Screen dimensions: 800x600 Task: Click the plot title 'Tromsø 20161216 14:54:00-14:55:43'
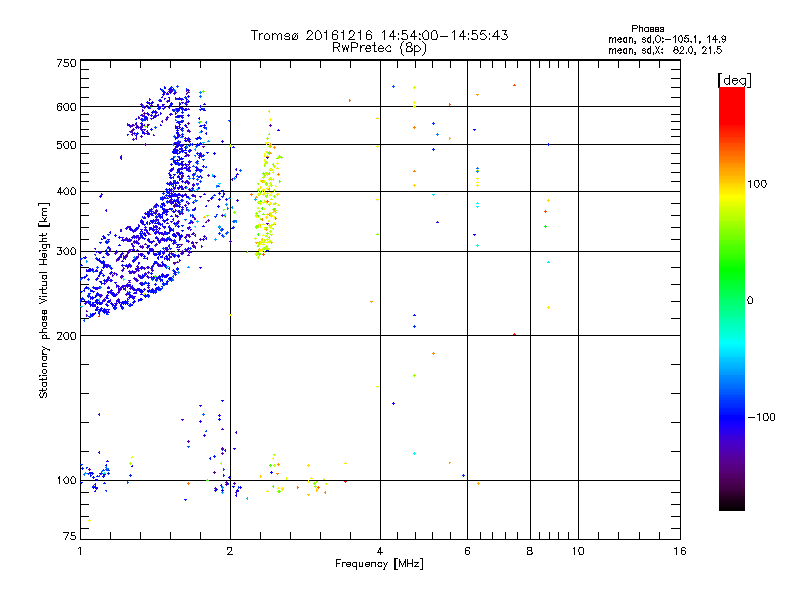click(x=379, y=35)
